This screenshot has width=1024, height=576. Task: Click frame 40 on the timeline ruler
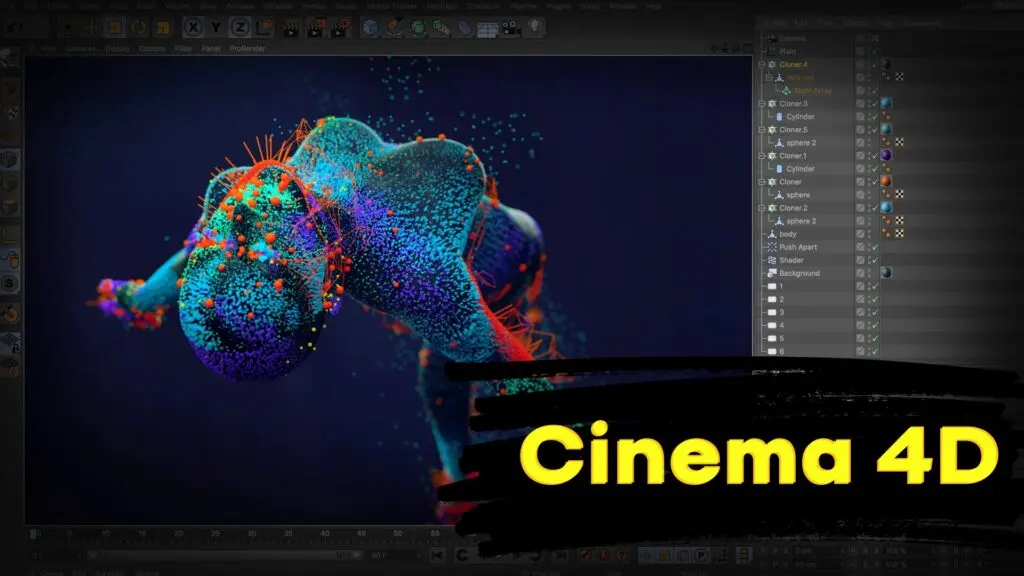click(325, 534)
